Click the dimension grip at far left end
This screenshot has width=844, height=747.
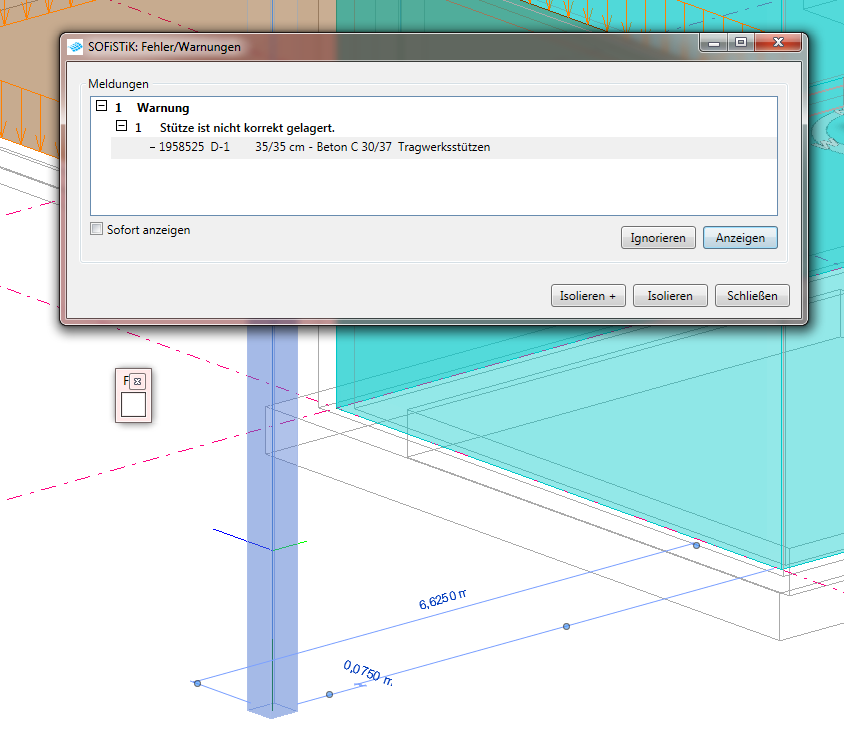[198, 683]
